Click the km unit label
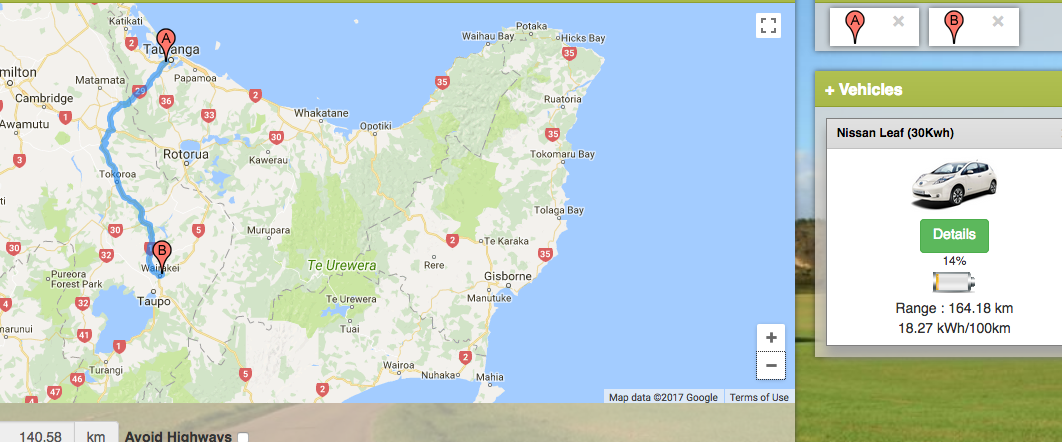The height and width of the screenshot is (442, 1062). [96, 436]
